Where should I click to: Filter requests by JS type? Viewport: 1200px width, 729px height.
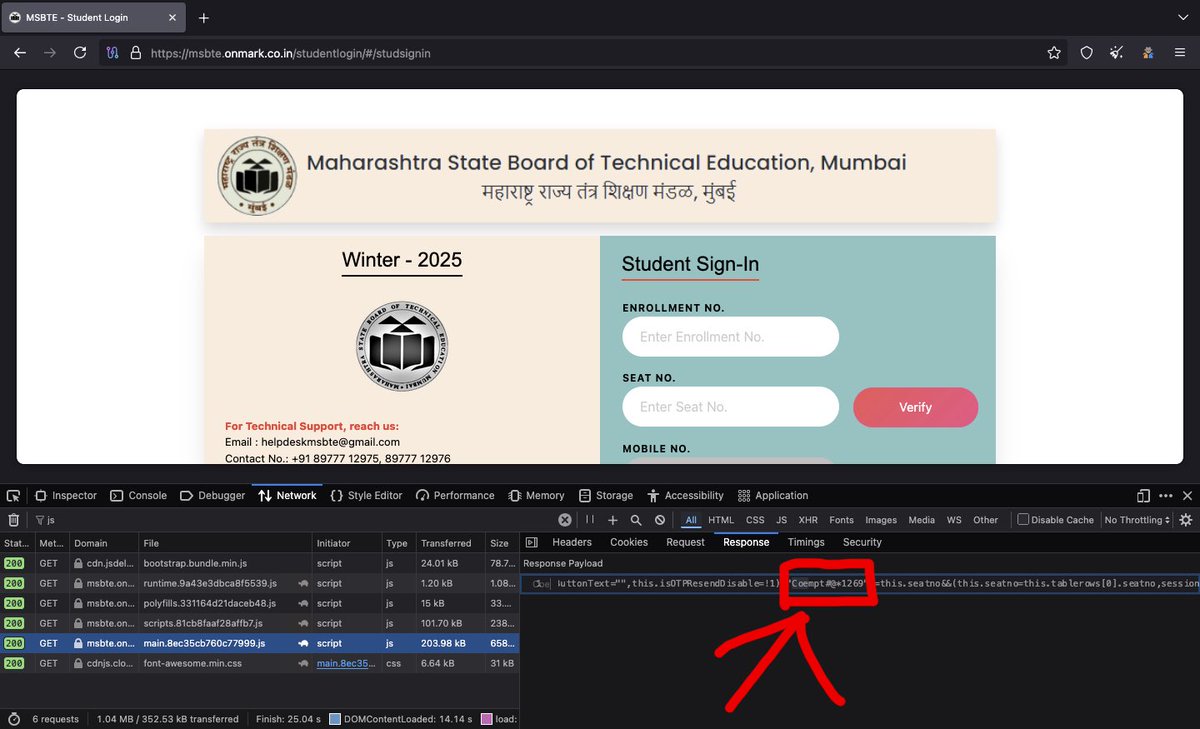782,520
